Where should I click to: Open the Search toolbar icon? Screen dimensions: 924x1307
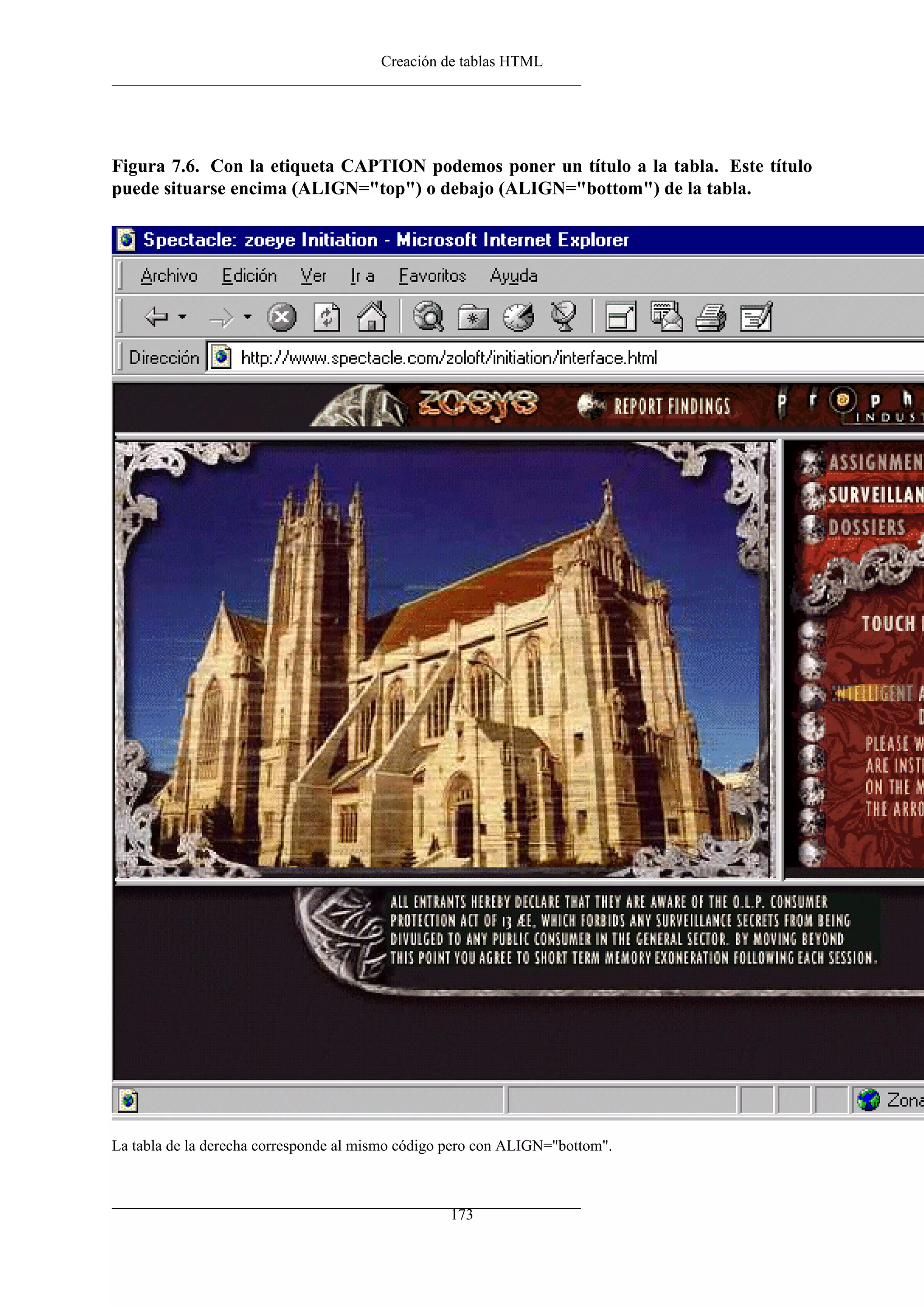pos(428,316)
